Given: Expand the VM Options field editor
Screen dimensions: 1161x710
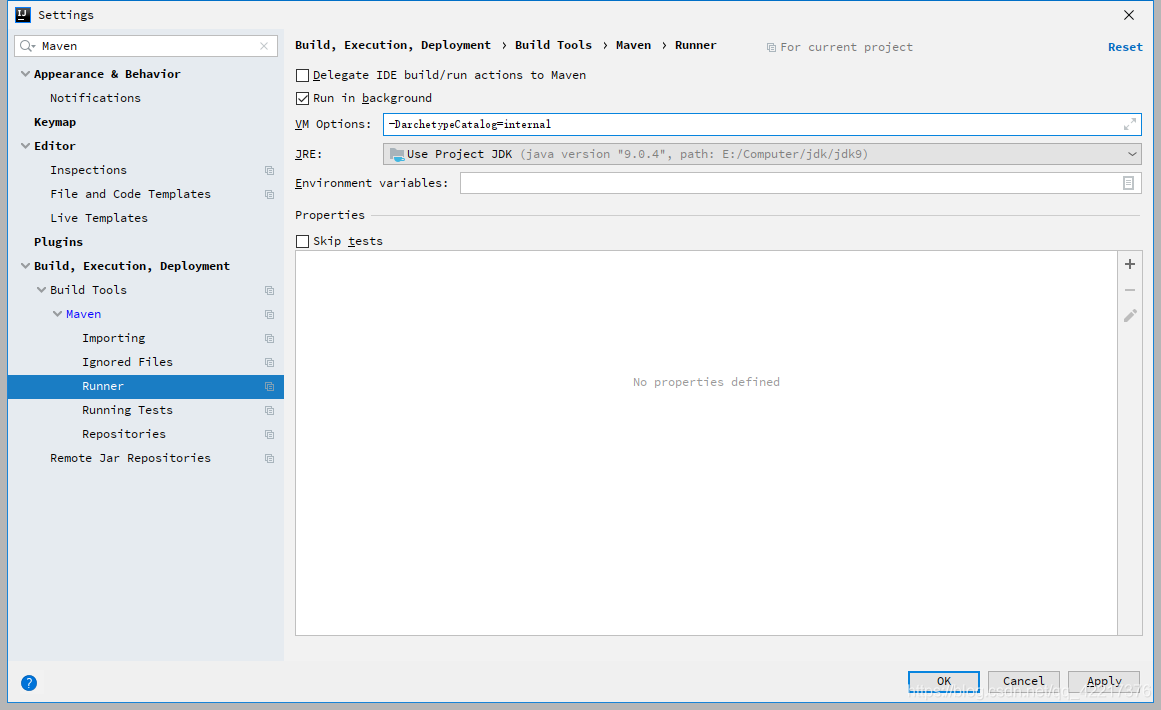Looking at the screenshot, I should point(1129,124).
